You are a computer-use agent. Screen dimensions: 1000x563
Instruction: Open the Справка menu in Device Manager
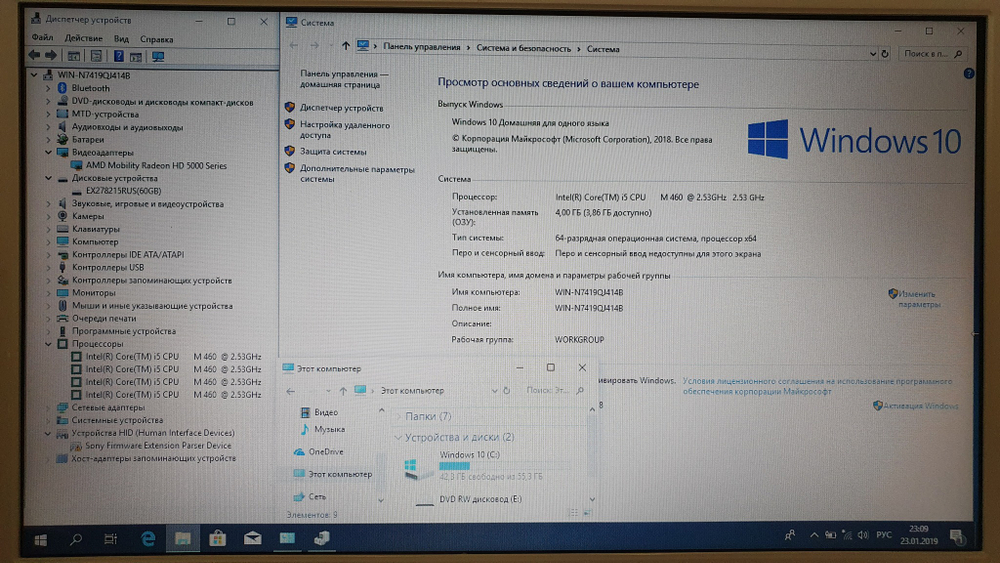[x=156, y=40]
